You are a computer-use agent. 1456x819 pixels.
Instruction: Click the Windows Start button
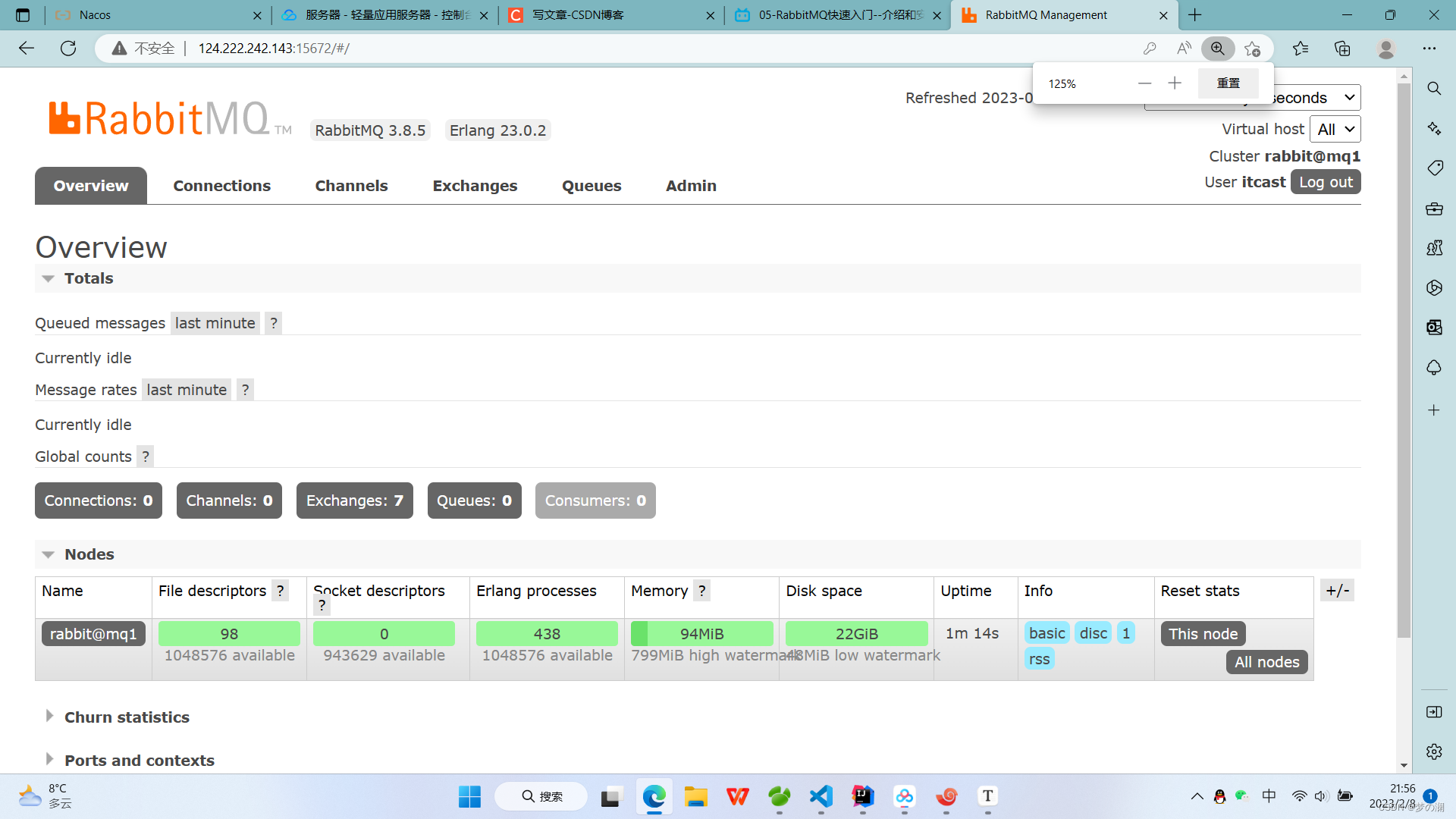point(469,796)
